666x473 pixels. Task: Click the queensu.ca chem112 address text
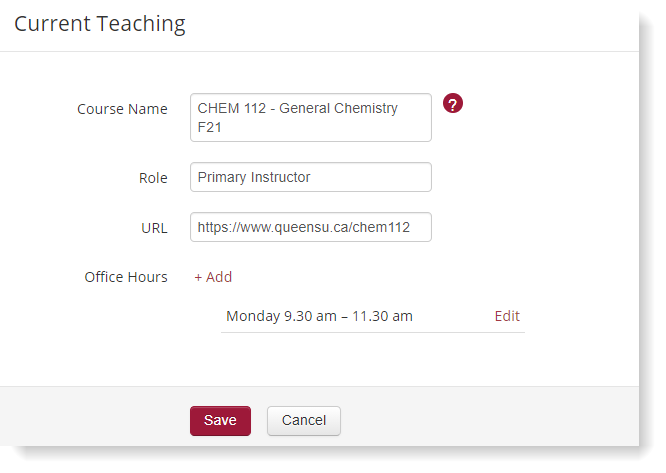pyautogui.click(x=304, y=227)
